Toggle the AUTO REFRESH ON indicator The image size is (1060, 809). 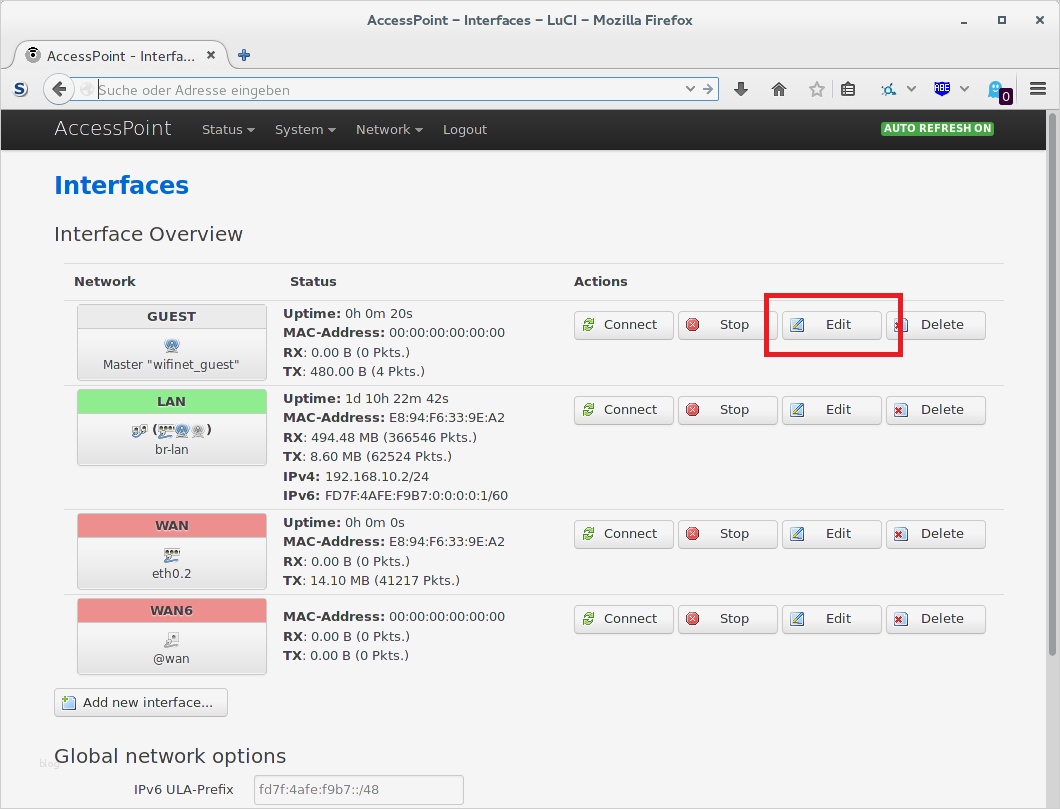[937, 128]
